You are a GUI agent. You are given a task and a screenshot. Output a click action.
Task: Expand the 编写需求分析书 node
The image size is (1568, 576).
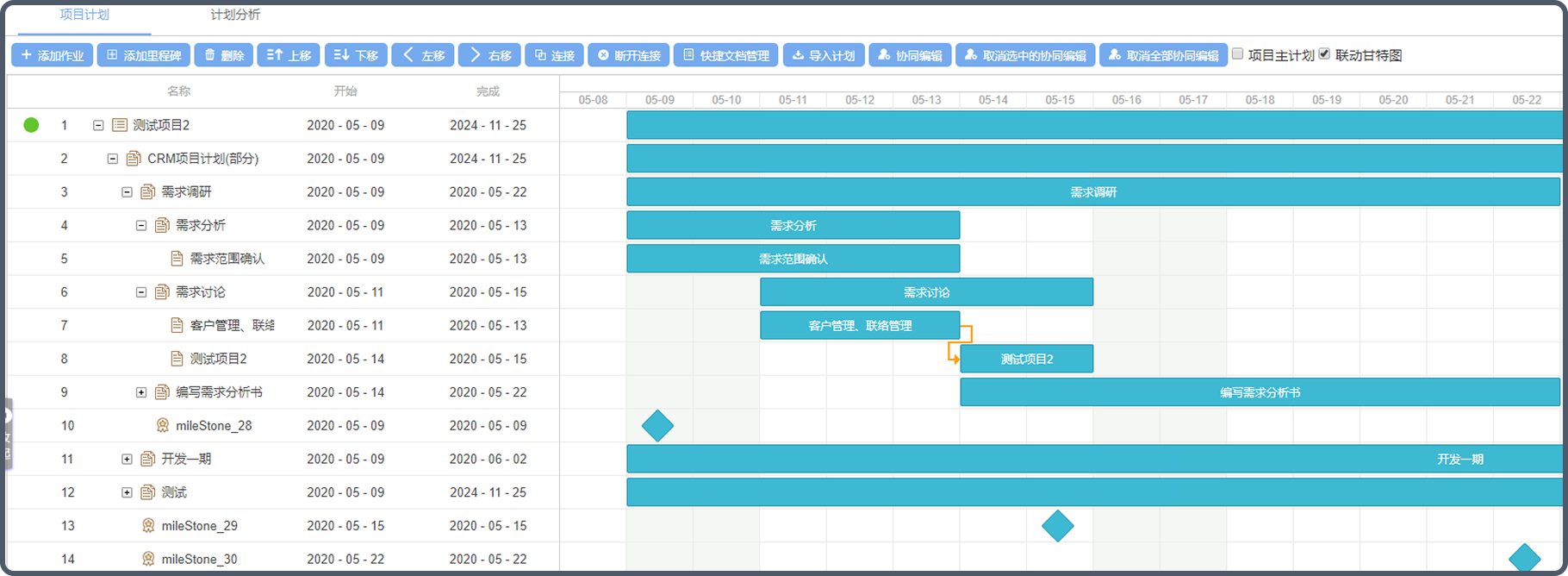point(141,392)
